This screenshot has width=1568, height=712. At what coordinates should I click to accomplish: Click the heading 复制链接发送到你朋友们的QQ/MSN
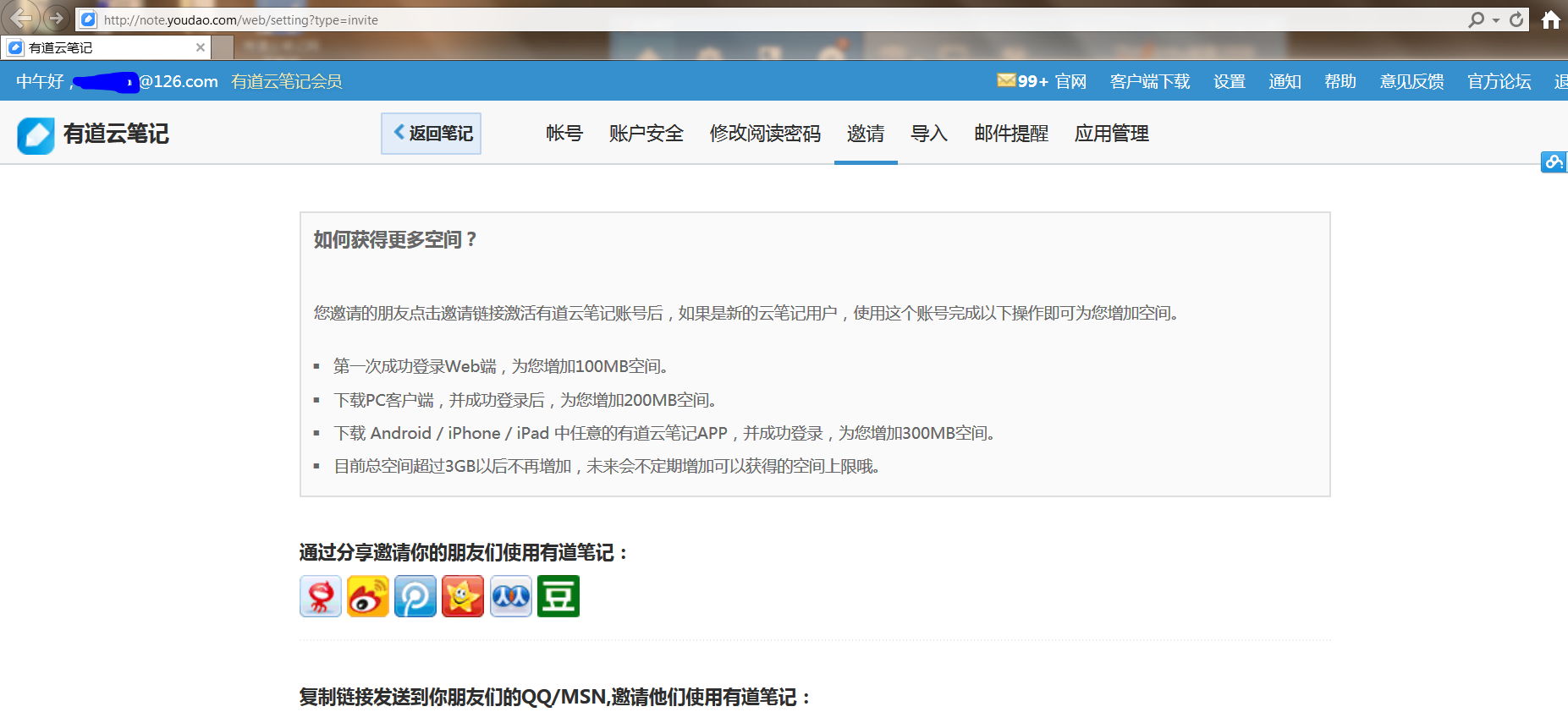tap(453, 698)
